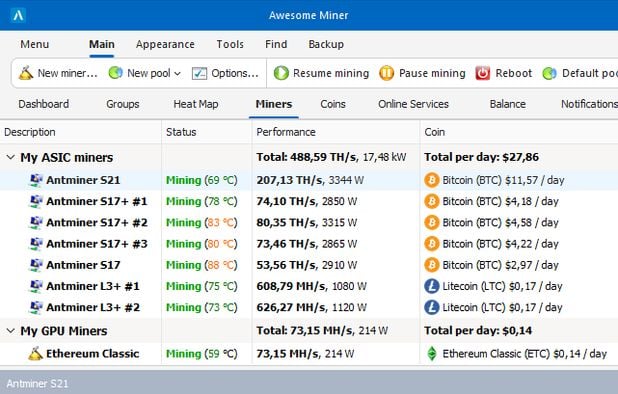Select the Antminer S17+ #2 row name

pyautogui.click(x=97, y=223)
